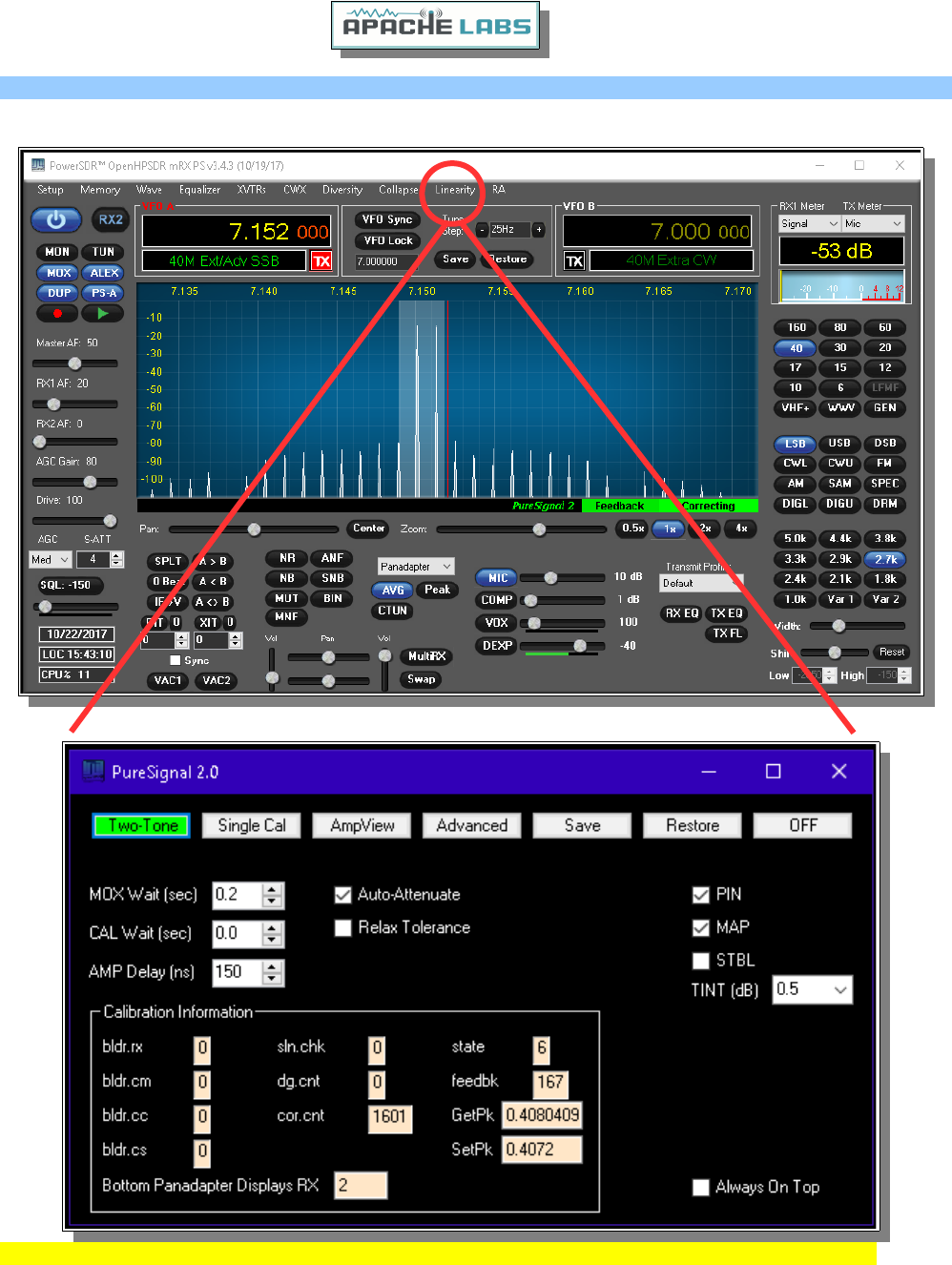Toggle the VOX button
The image size is (952, 1265).
497,623
